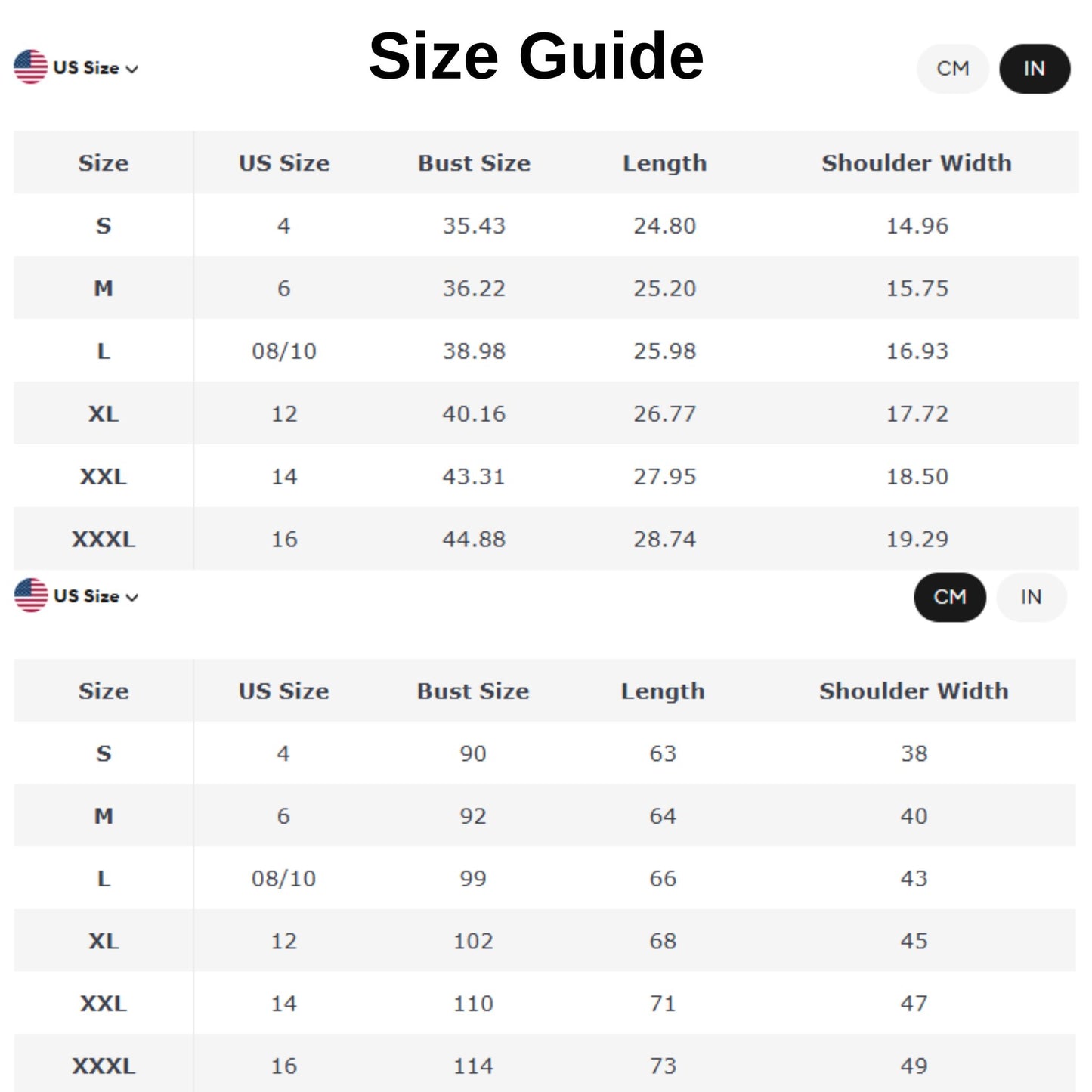The width and height of the screenshot is (1092, 1092).
Task: Click bust value 38.98 in L row
Action: click(x=474, y=351)
